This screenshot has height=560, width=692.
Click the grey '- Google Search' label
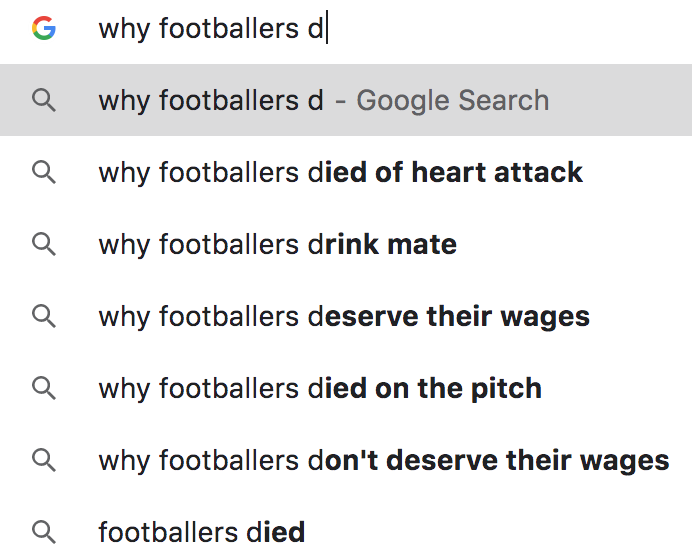pyautogui.click(x=442, y=101)
